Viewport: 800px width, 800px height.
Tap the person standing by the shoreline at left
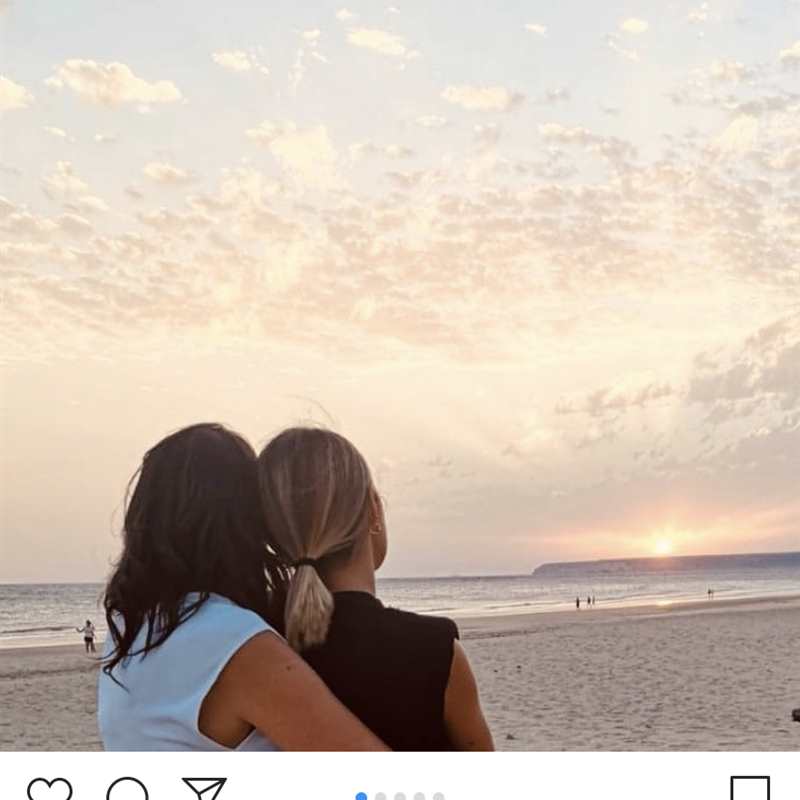(89, 636)
